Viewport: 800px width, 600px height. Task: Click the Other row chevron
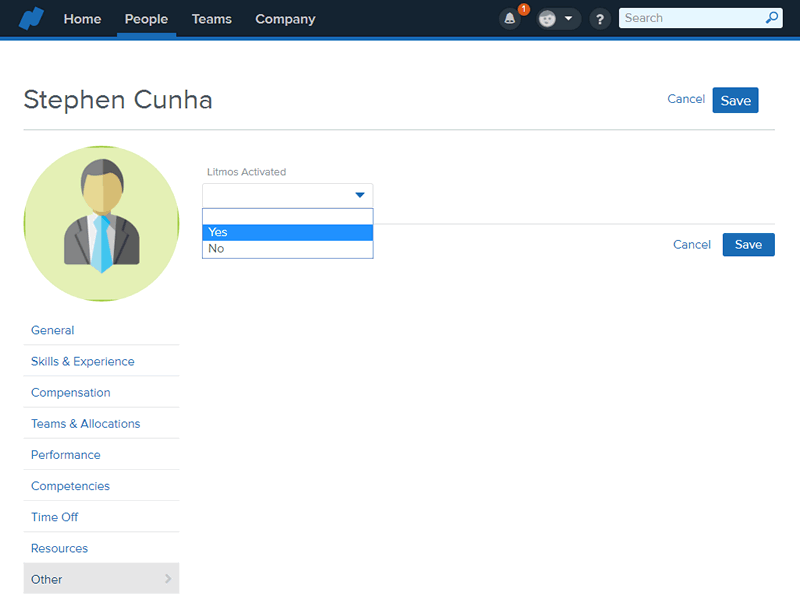pyautogui.click(x=168, y=579)
